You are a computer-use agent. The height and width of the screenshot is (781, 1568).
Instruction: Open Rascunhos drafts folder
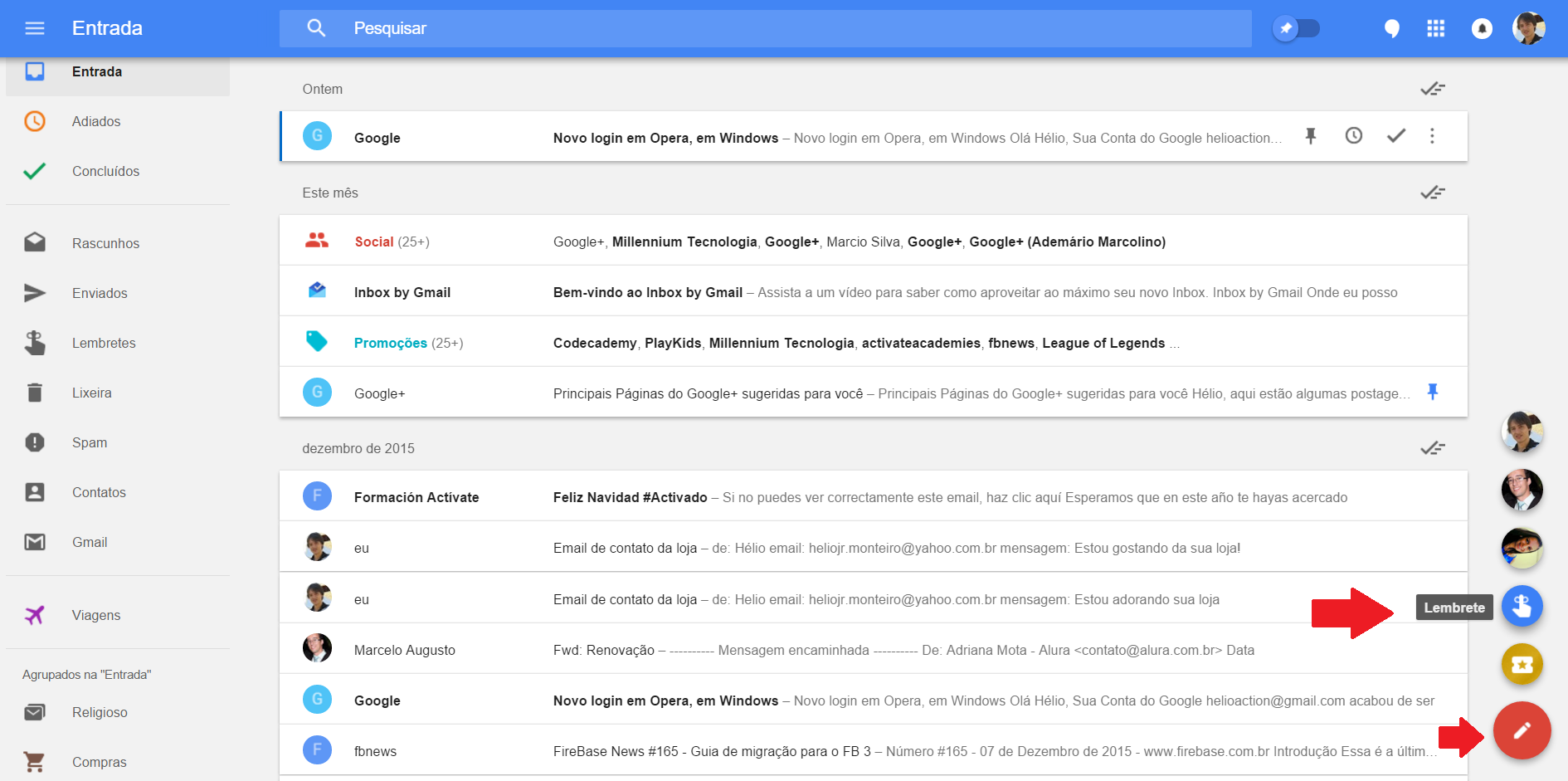click(x=118, y=243)
